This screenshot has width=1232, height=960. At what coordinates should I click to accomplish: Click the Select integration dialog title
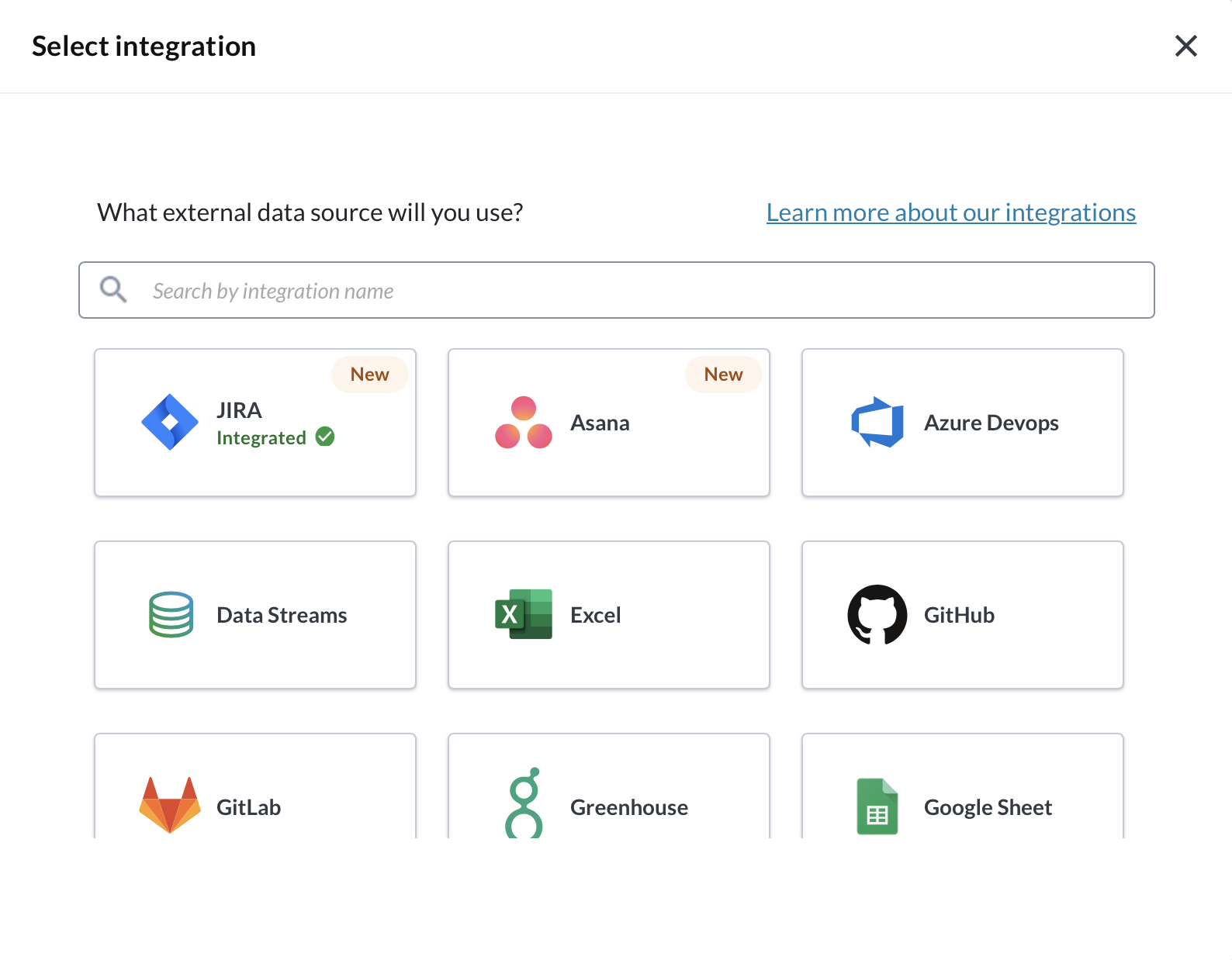[x=144, y=47]
